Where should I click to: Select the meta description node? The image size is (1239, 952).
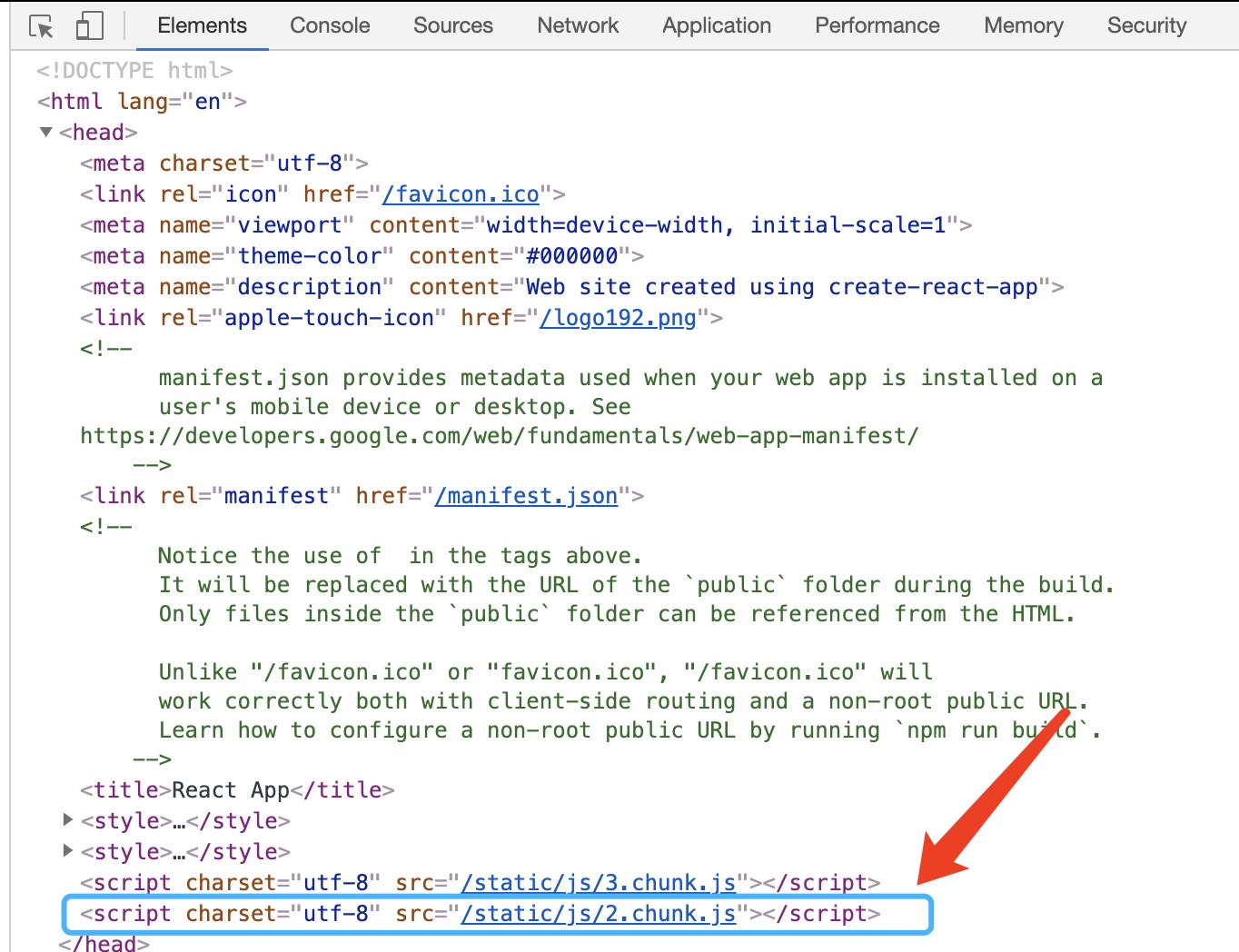572,287
